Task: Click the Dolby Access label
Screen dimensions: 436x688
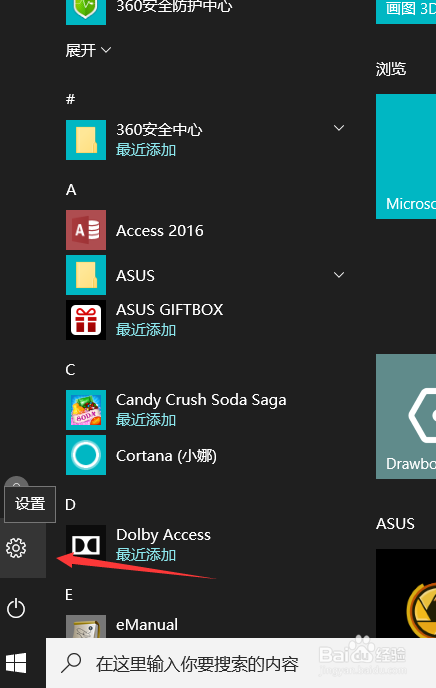Action: pyautogui.click(x=163, y=534)
